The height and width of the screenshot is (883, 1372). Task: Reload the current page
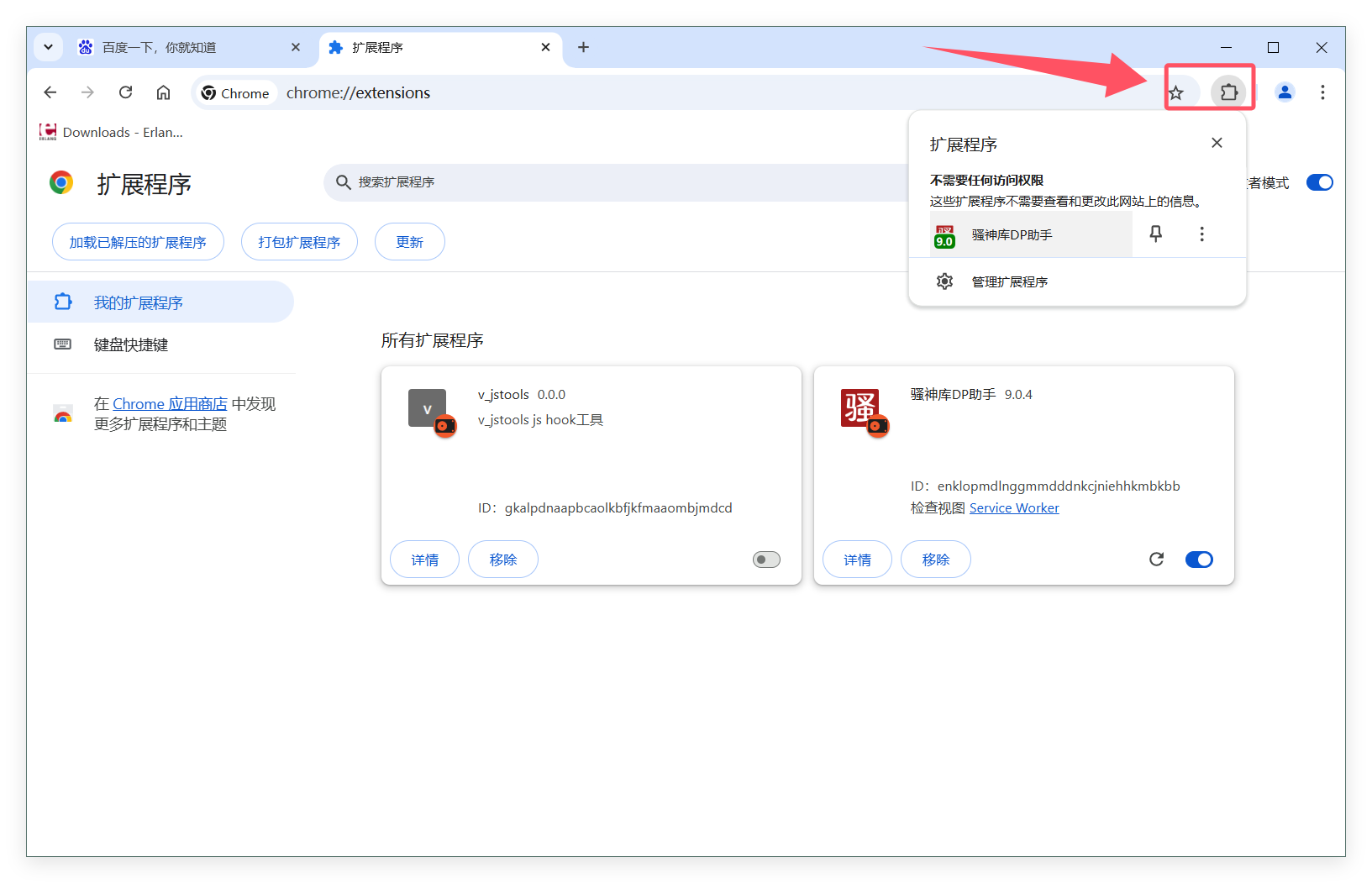click(125, 92)
